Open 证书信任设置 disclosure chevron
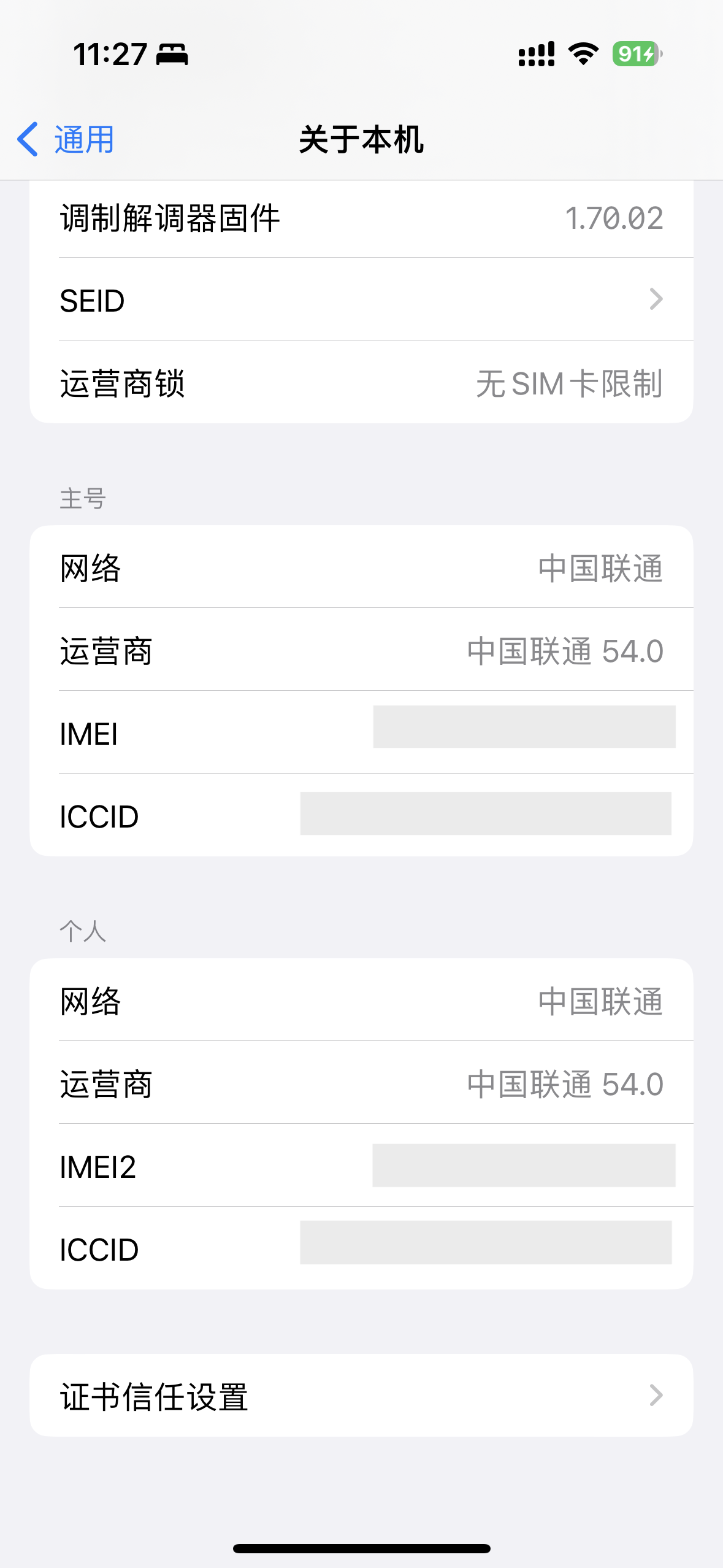The width and height of the screenshot is (723, 1568). pos(656,1395)
